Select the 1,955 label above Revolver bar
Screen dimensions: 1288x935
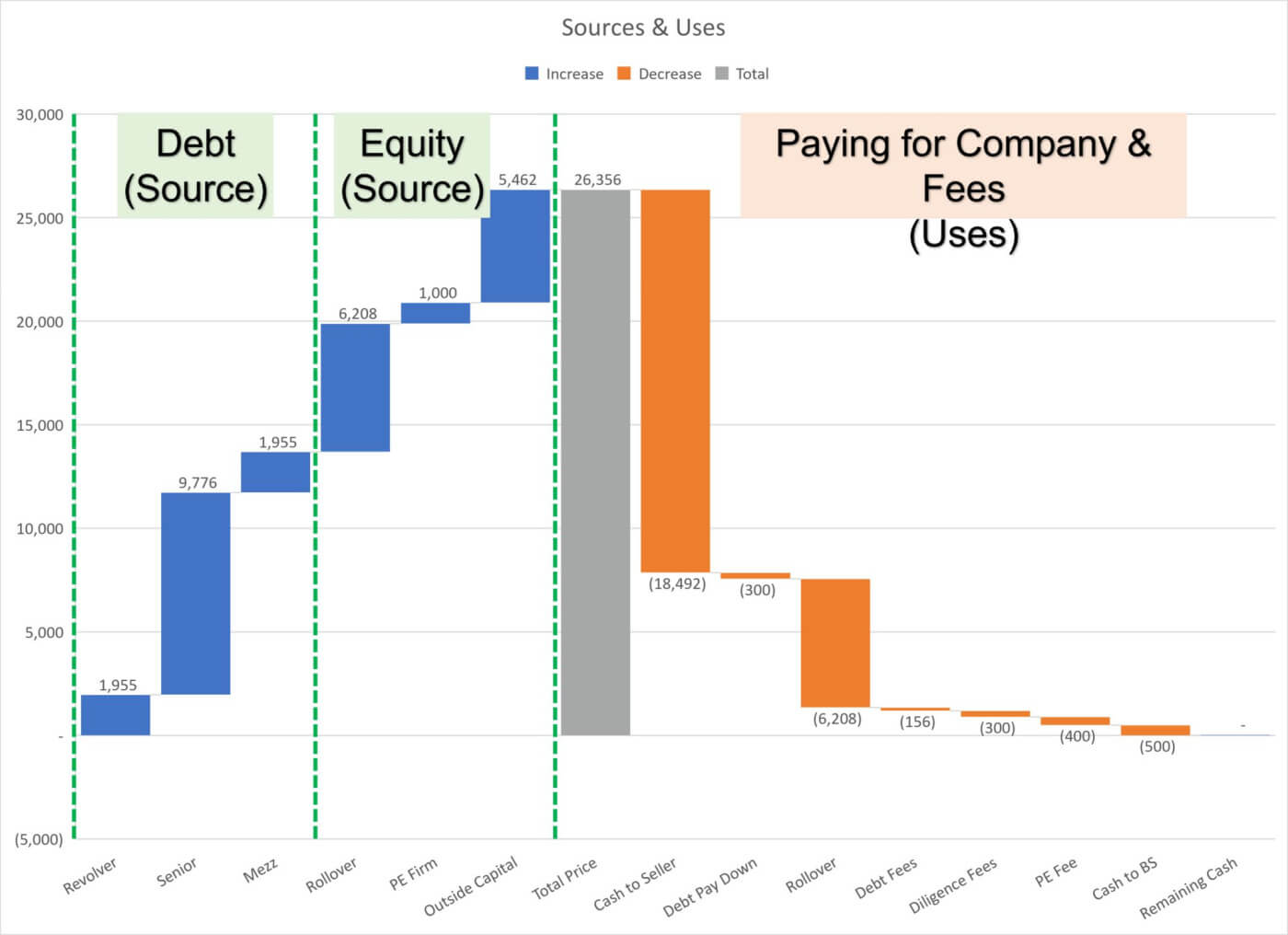118,686
